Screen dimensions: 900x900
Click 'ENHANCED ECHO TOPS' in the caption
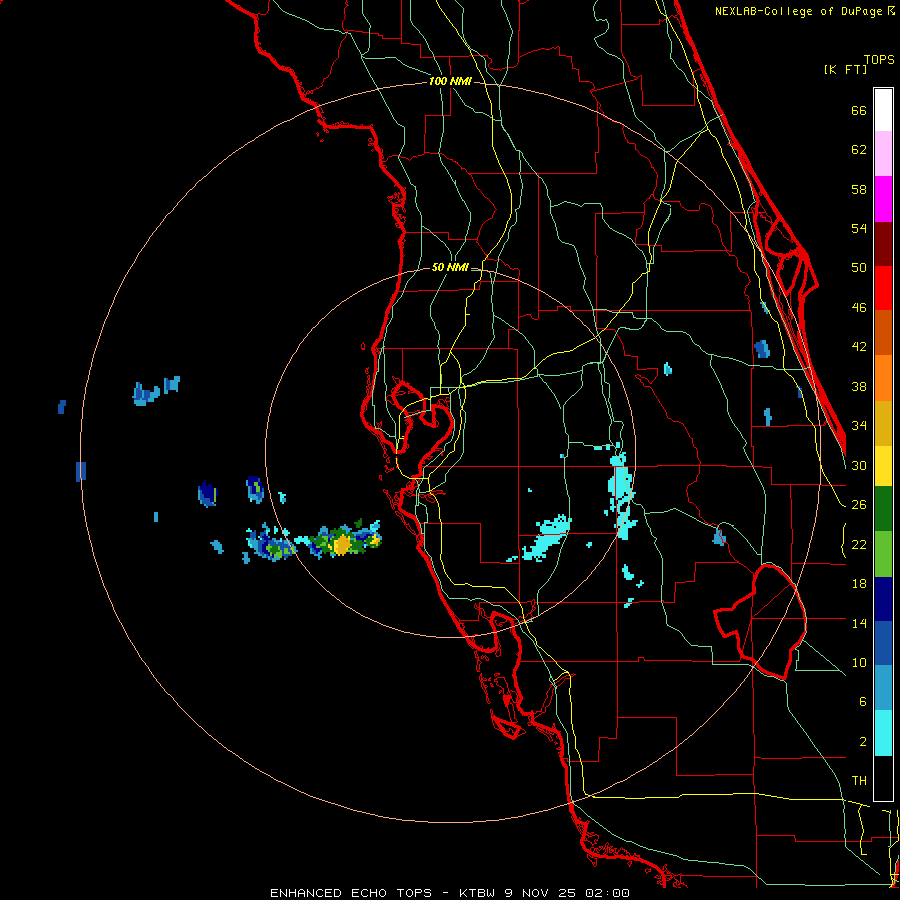pyautogui.click(x=351, y=893)
